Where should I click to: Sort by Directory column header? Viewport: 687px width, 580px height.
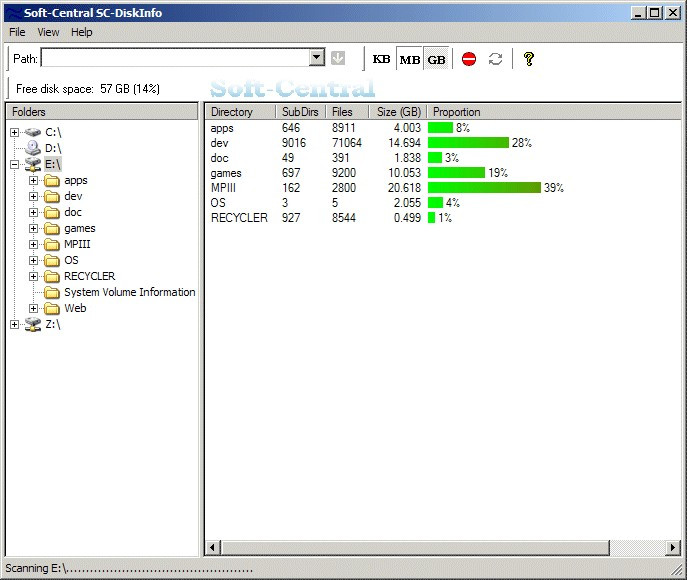click(x=241, y=112)
